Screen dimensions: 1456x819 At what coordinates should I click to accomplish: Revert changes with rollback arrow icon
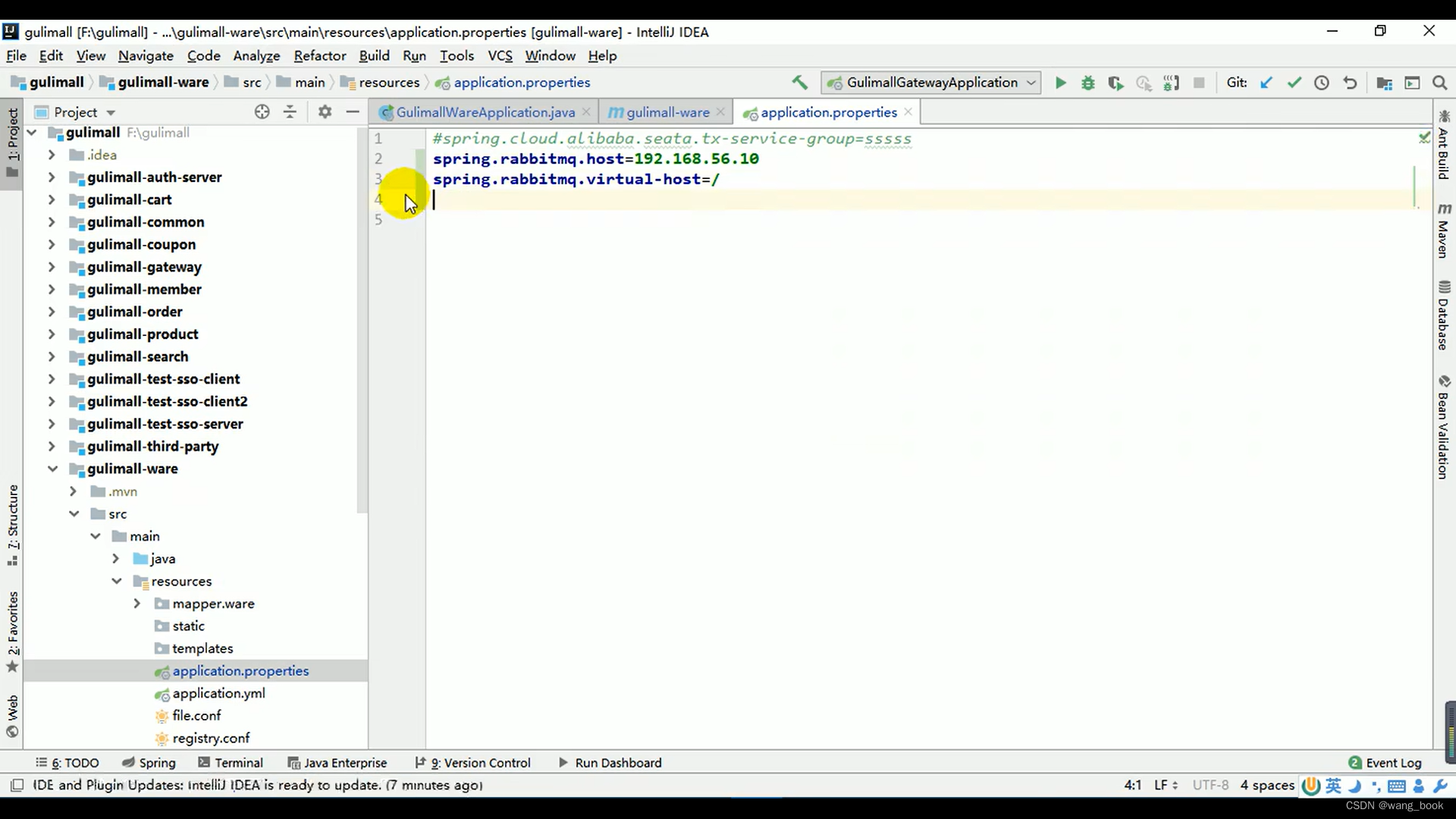coord(1350,83)
